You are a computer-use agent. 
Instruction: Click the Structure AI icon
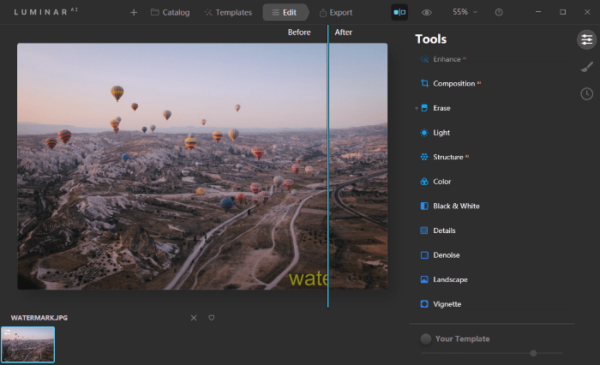(x=424, y=157)
